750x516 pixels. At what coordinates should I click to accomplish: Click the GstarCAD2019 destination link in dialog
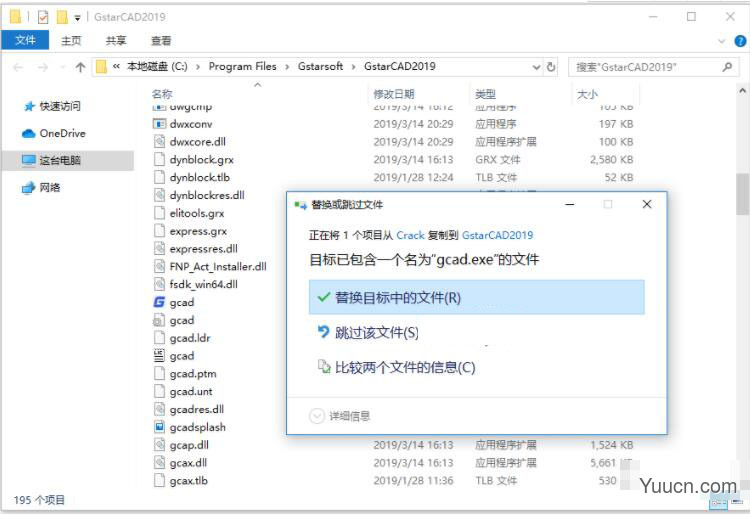coord(497,235)
